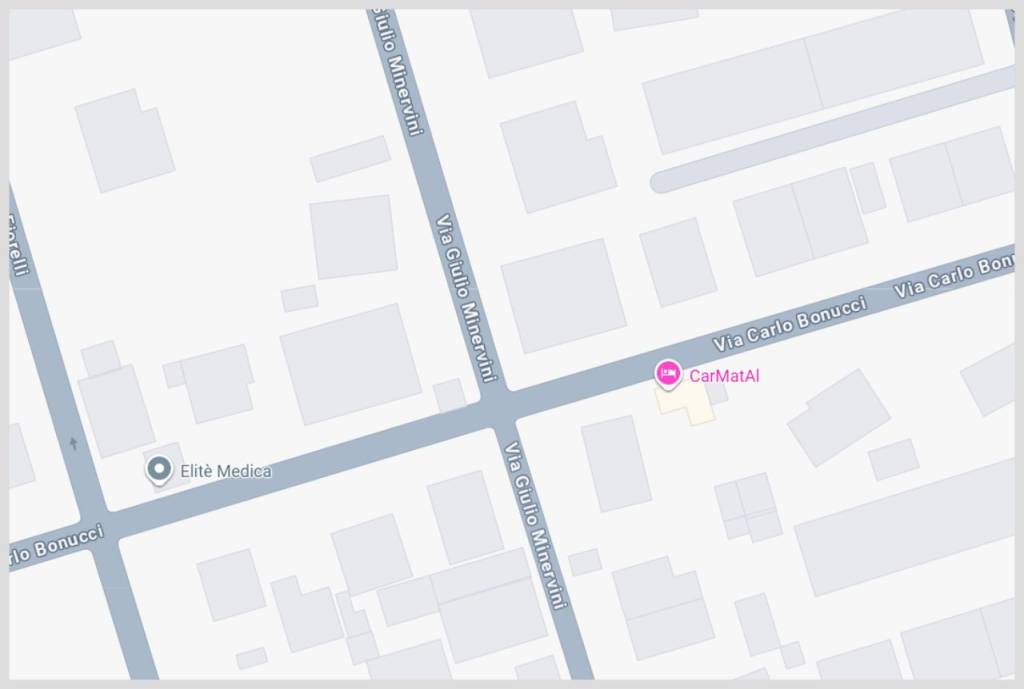
Task: Open the pink CarMatAl hotel pin
Action: (x=667, y=375)
